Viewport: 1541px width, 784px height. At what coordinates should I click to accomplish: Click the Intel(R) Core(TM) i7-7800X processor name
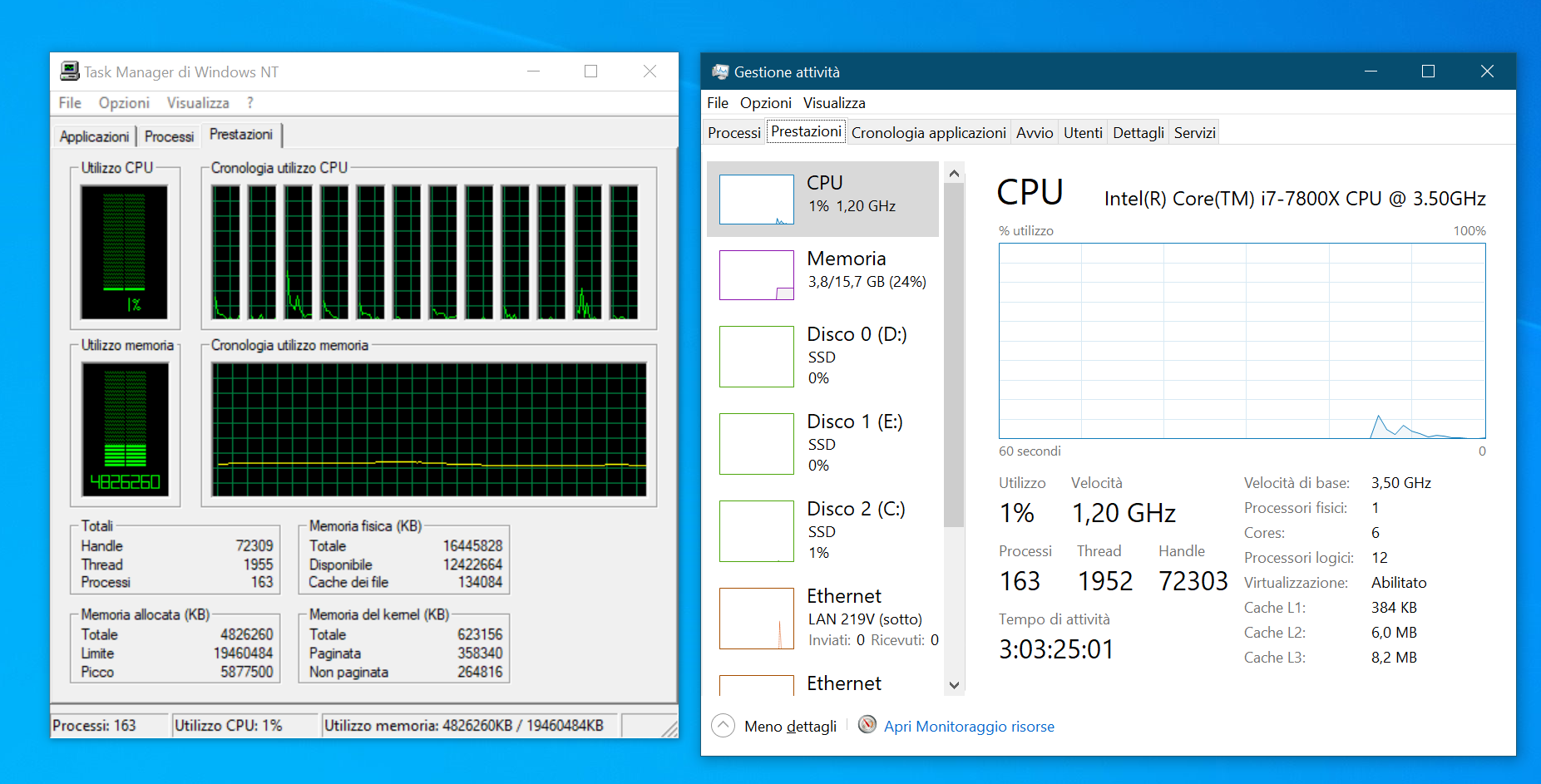[x=1295, y=199]
